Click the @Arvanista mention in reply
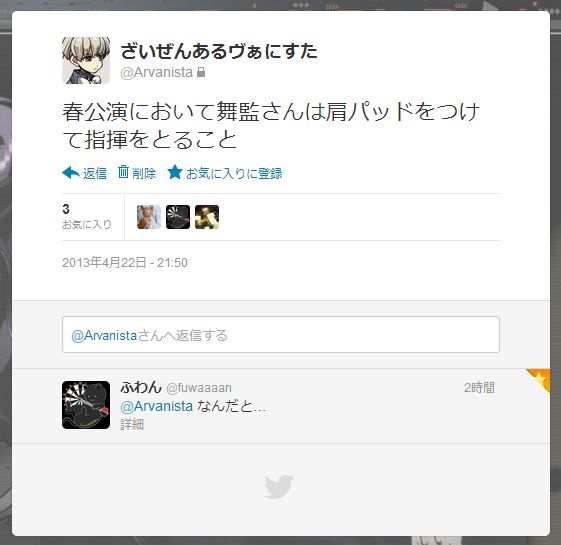The width and height of the screenshot is (561, 545). pos(157,407)
